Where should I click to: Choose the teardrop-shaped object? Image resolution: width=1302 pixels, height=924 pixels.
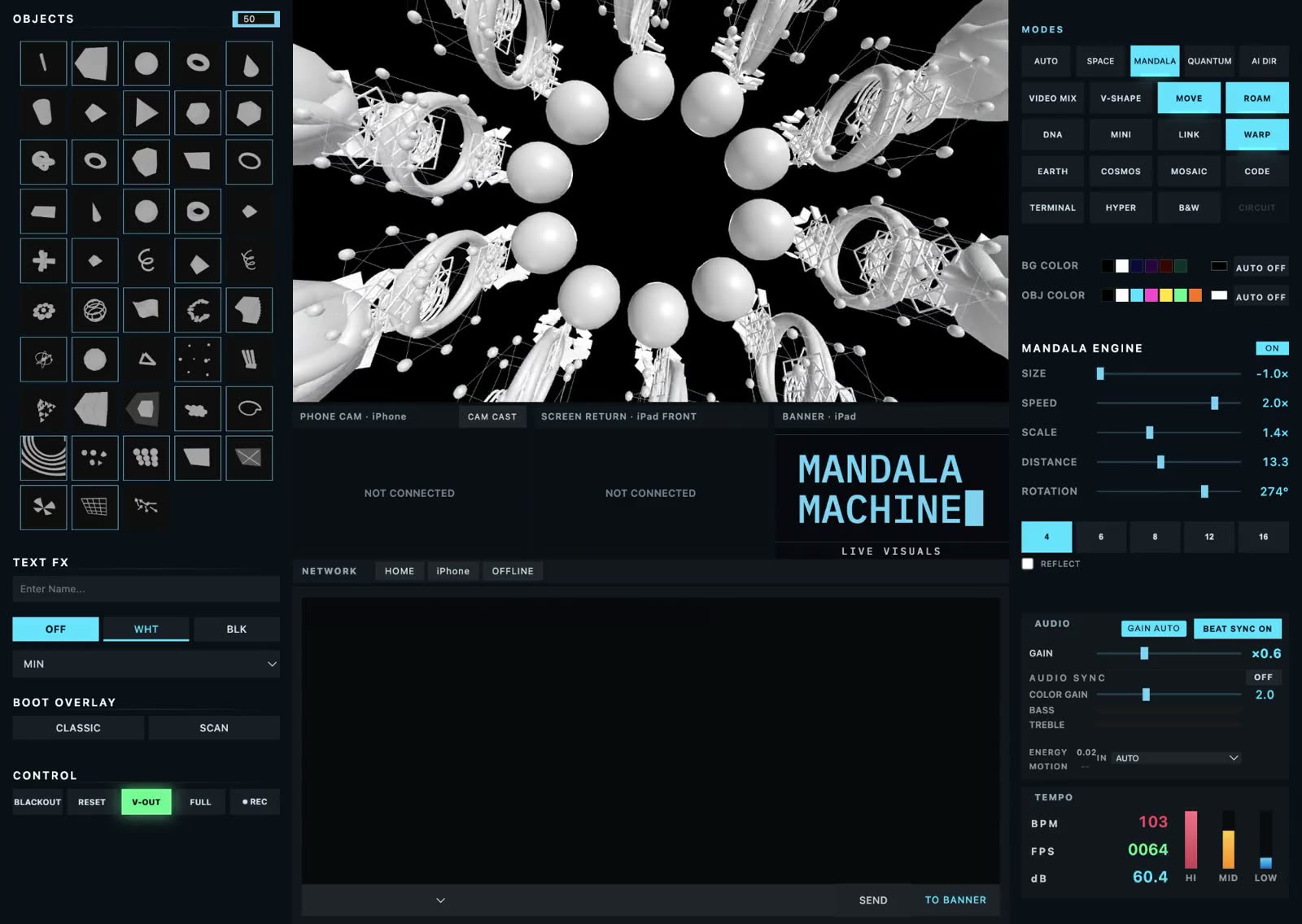tap(249, 63)
